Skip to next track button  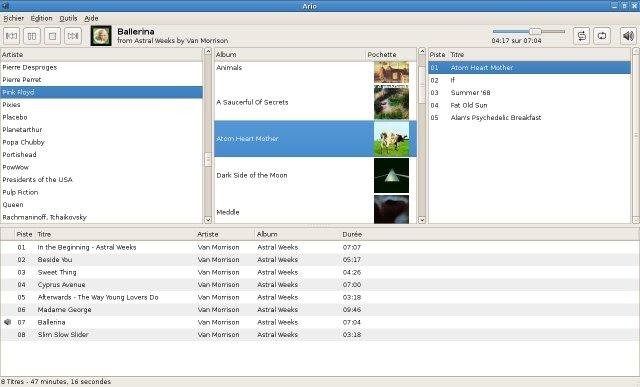click(73, 36)
